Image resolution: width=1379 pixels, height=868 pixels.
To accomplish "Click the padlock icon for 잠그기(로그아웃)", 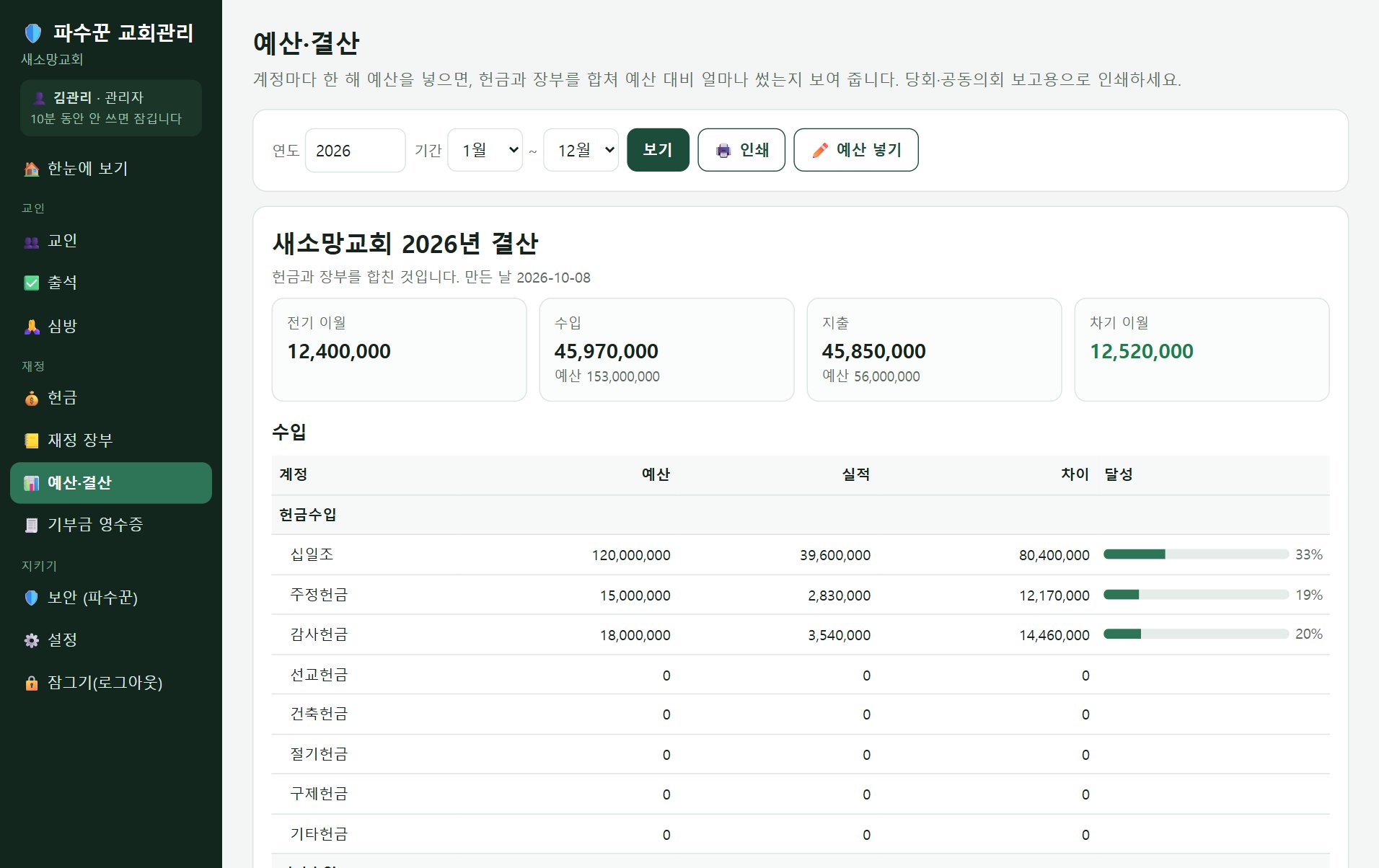I will (32, 683).
